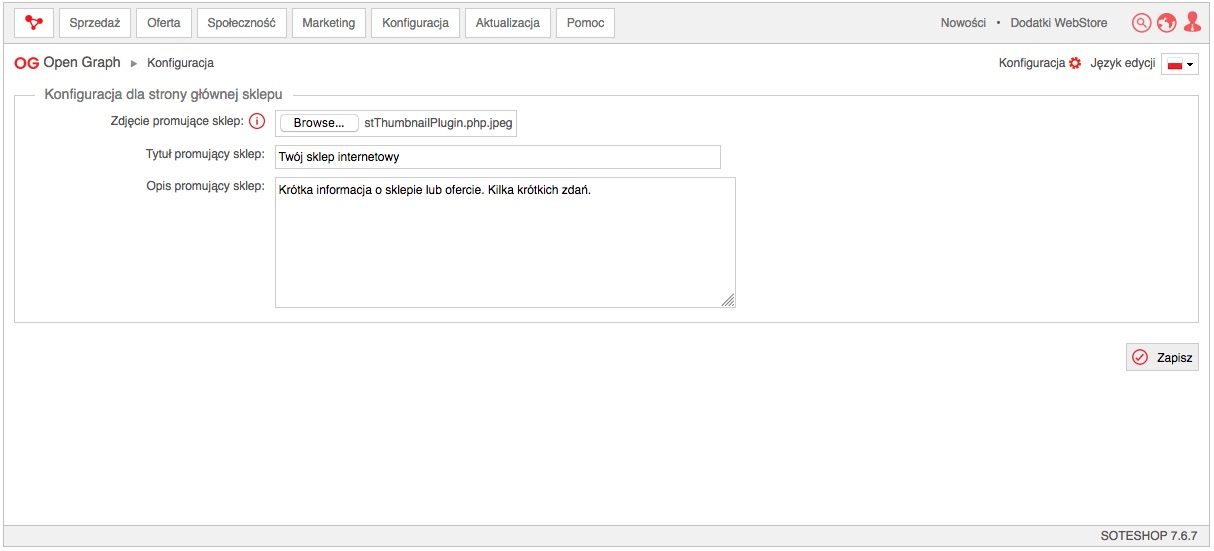The image size is (1214, 551).
Task: Click inside the Opis promujący sklep textarea
Action: [x=505, y=242]
